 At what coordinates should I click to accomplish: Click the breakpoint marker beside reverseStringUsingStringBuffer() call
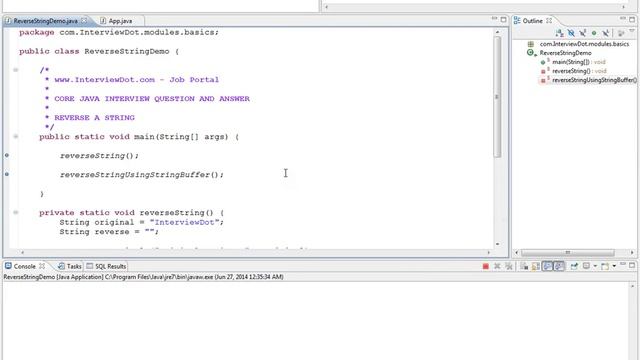click(7, 174)
